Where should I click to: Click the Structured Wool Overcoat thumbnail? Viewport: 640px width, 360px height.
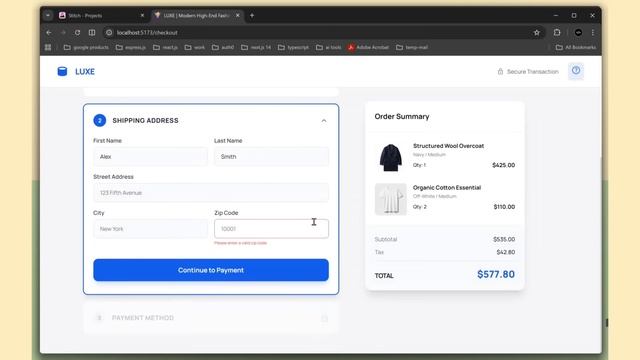[x=391, y=157]
